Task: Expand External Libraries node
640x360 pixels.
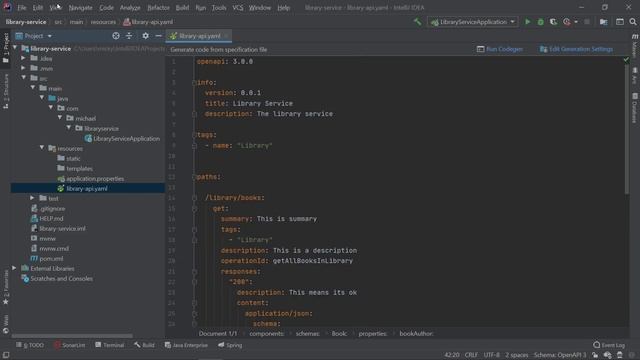Action: [x=15, y=268]
